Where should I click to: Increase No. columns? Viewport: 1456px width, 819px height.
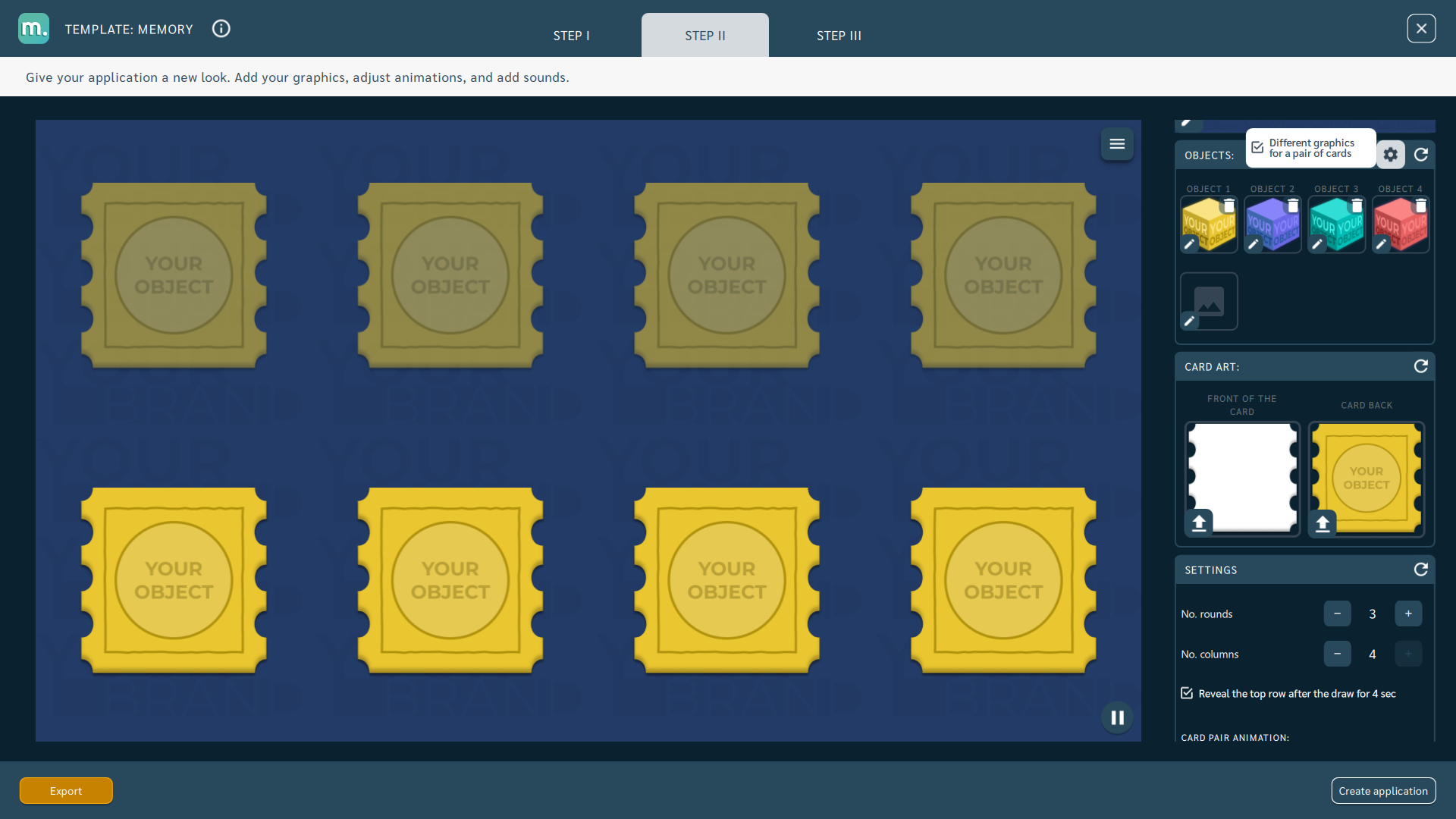[1408, 654]
